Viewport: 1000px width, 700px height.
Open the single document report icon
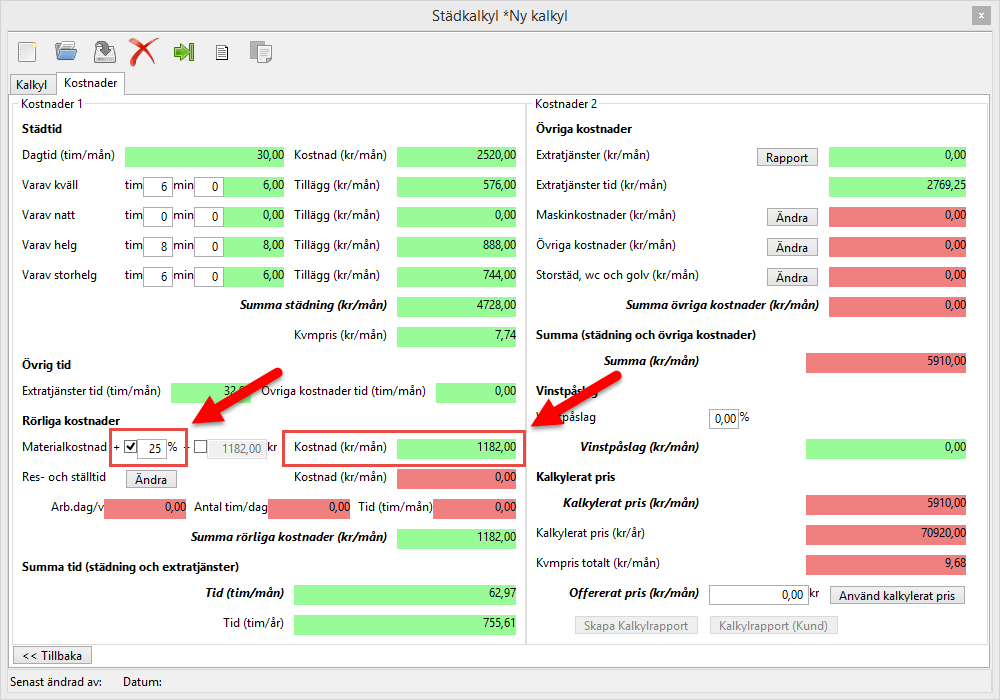(222, 52)
